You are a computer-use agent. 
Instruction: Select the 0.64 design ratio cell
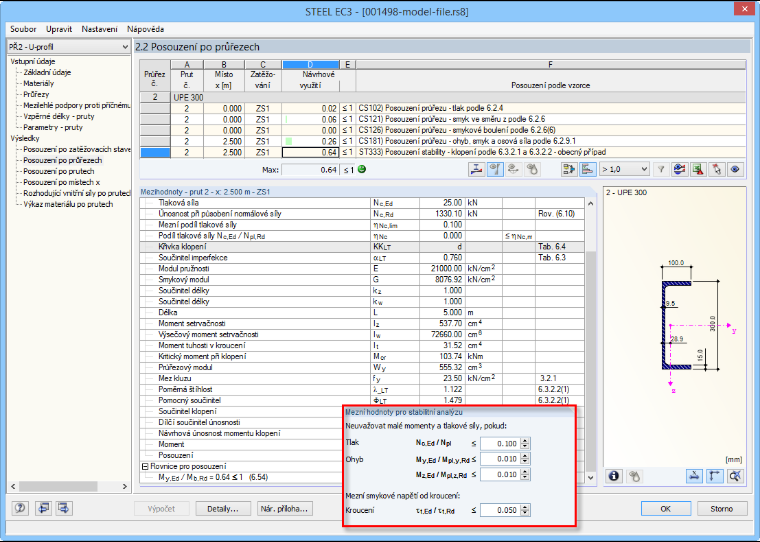coord(310,152)
